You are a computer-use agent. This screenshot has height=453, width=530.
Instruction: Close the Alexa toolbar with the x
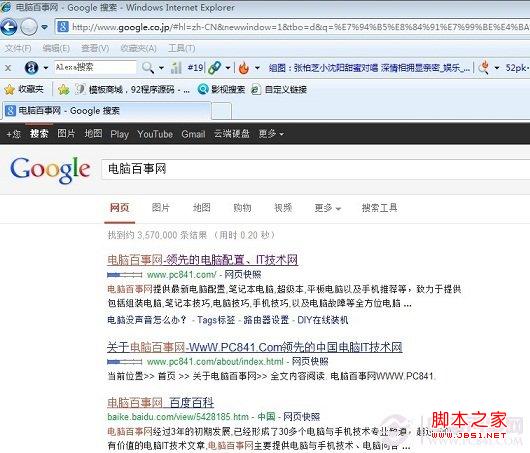point(8,68)
